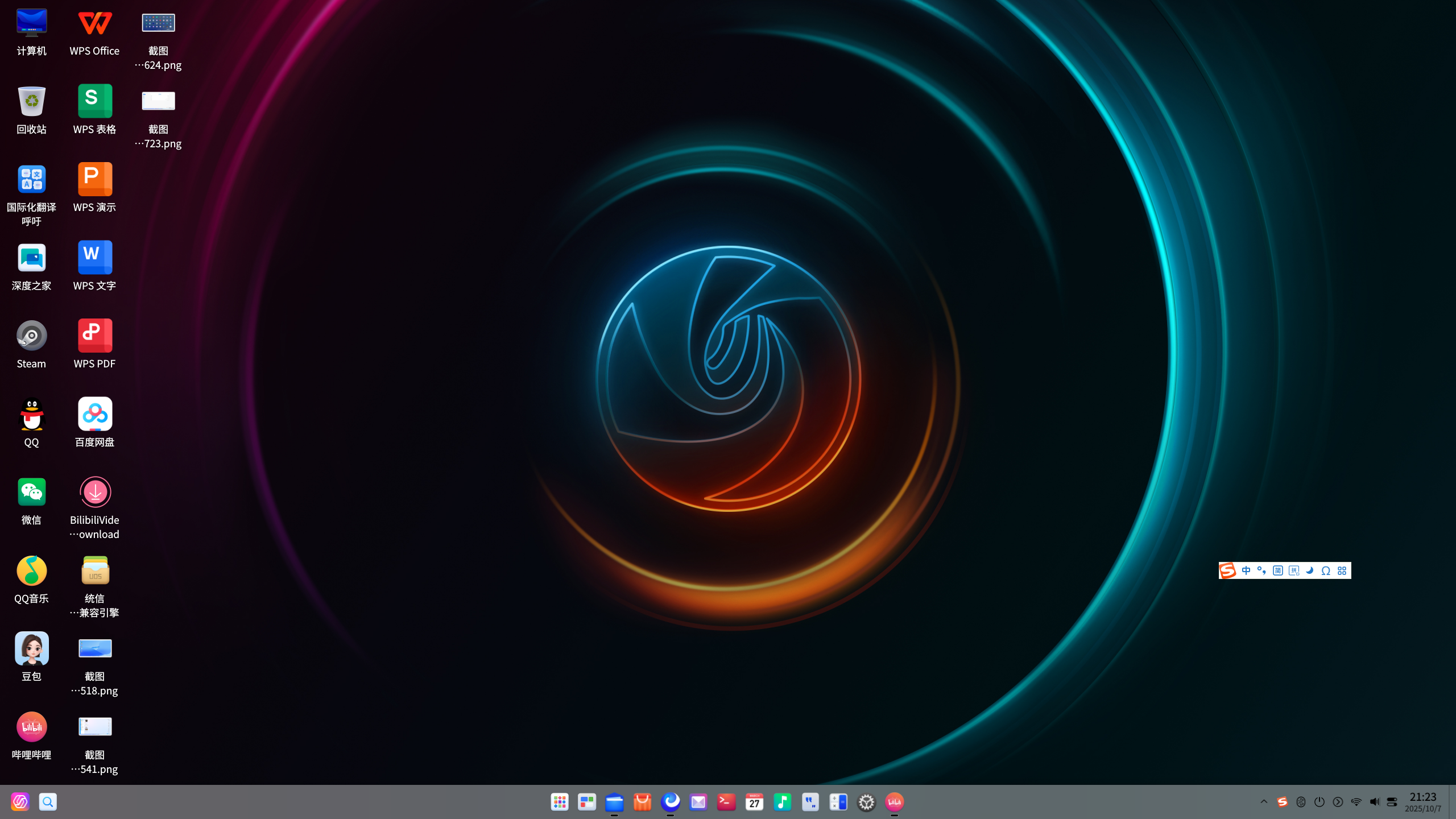Open Sogou toolbox grid icon
The width and height of the screenshot is (1456, 819).
[x=1342, y=570]
